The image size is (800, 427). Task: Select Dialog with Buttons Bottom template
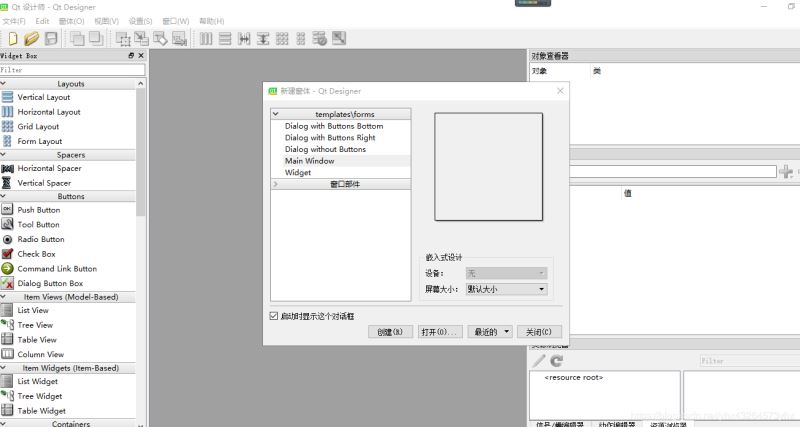tap(334, 126)
